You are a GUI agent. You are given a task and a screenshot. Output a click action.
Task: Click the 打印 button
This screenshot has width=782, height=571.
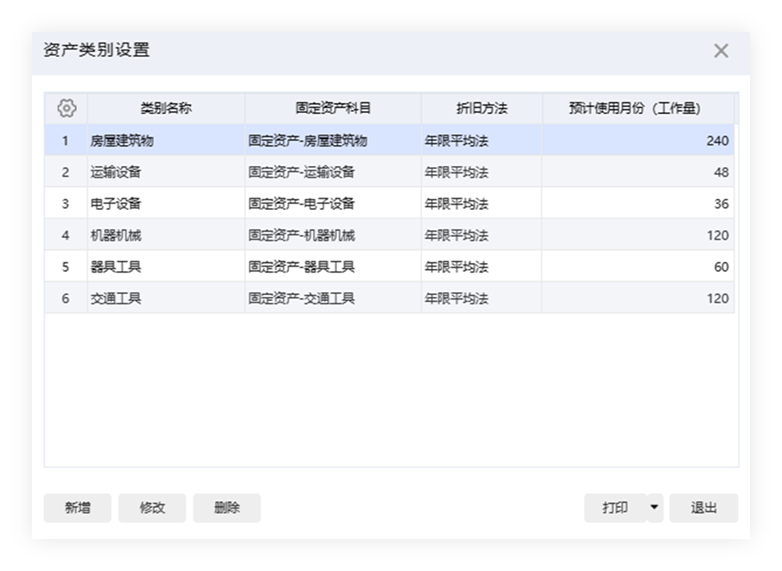coord(615,508)
